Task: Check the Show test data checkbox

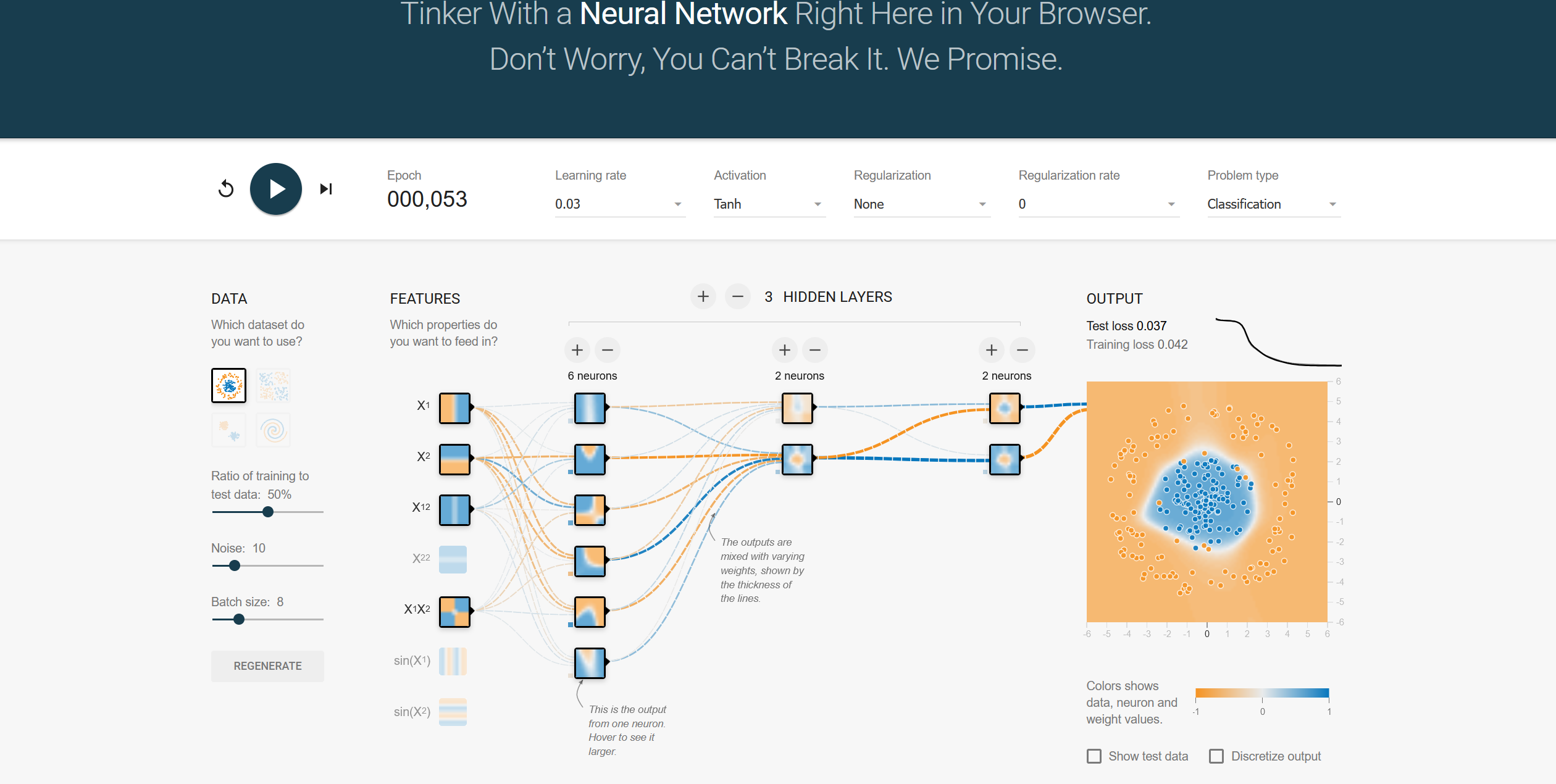Action: tap(1094, 756)
